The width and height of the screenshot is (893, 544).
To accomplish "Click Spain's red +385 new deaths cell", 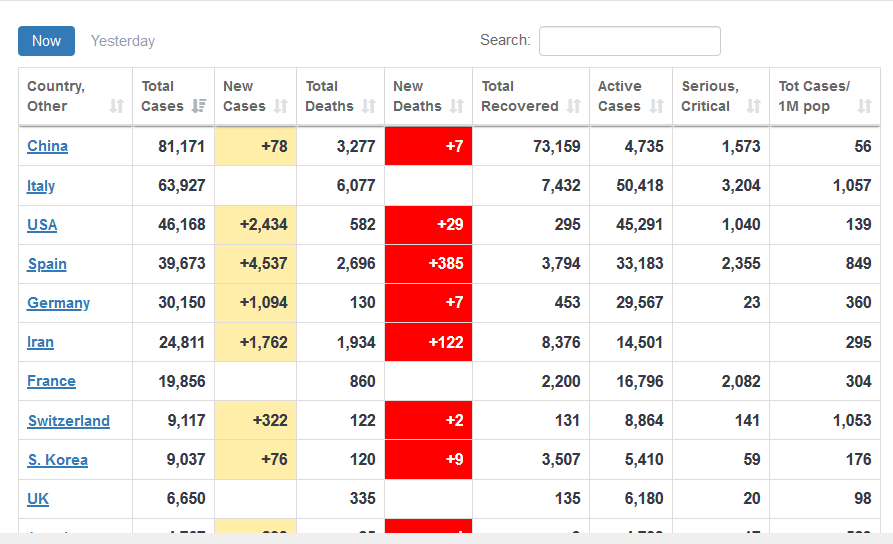I will [428, 264].
